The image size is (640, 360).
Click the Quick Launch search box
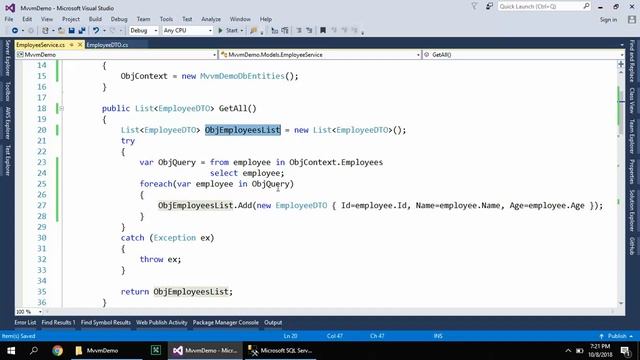[x=544, y=7]
